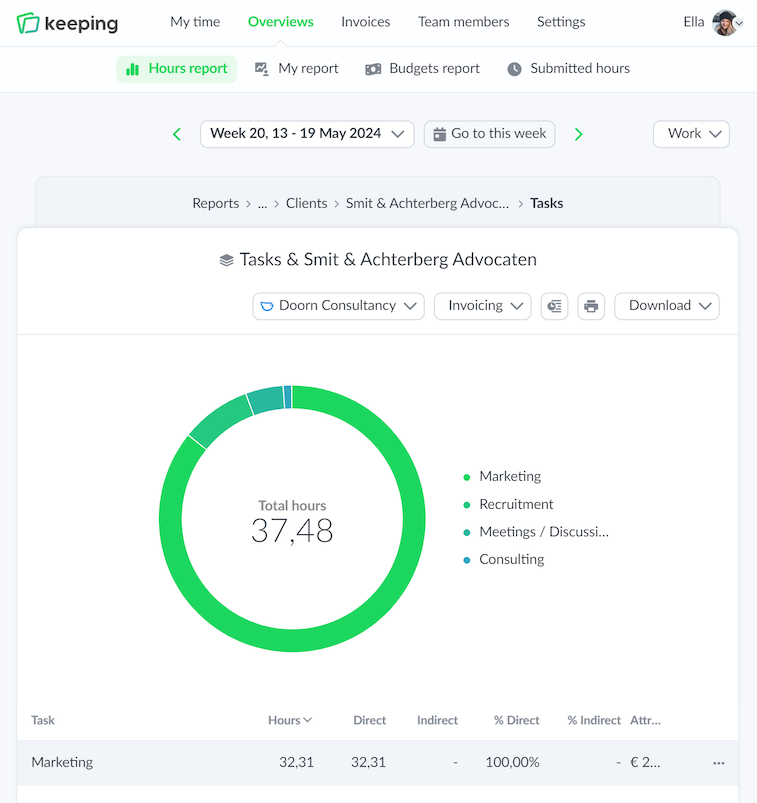
Task: Open the Download dropdown
Action: 667,306
